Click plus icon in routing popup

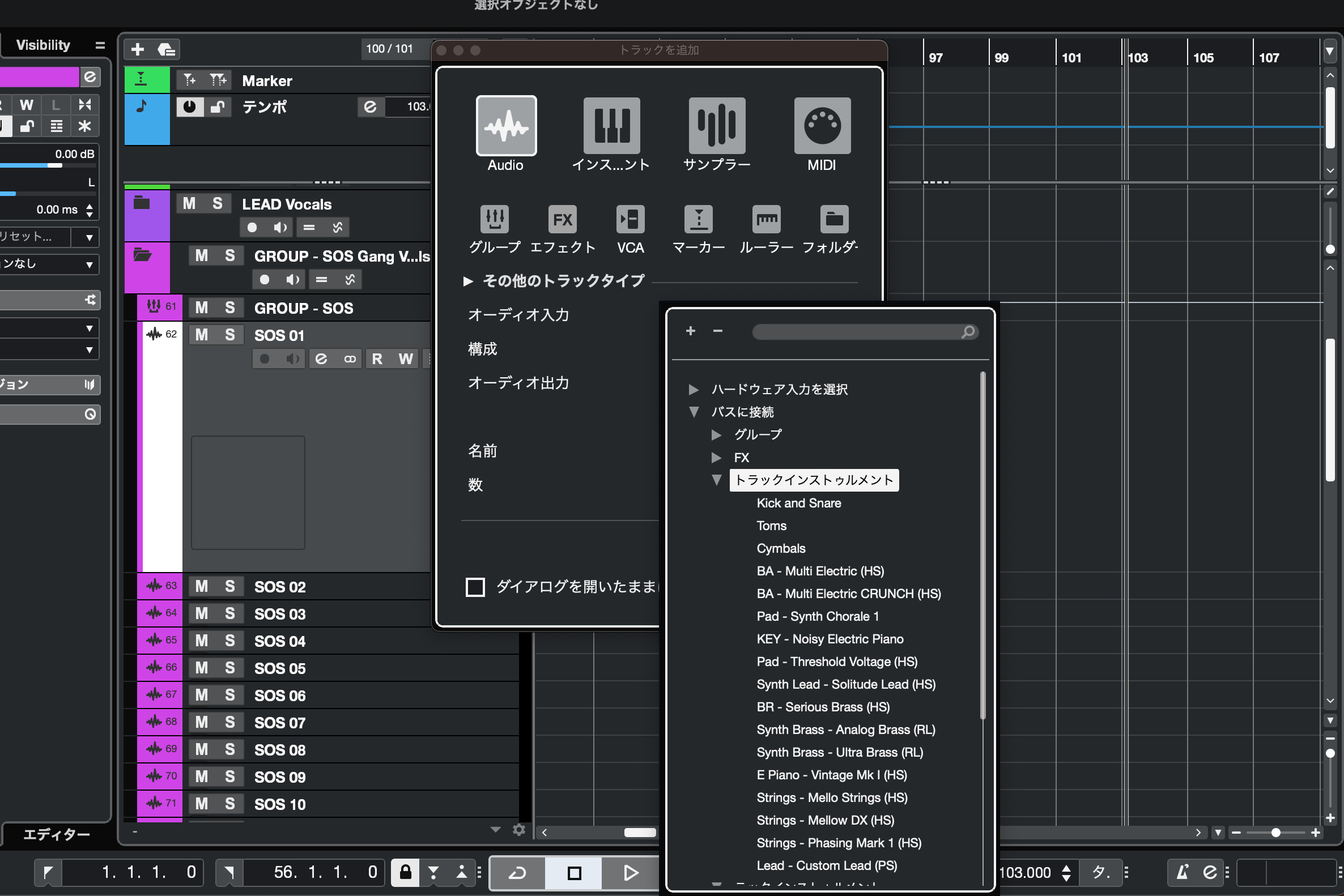click(691, 331)
